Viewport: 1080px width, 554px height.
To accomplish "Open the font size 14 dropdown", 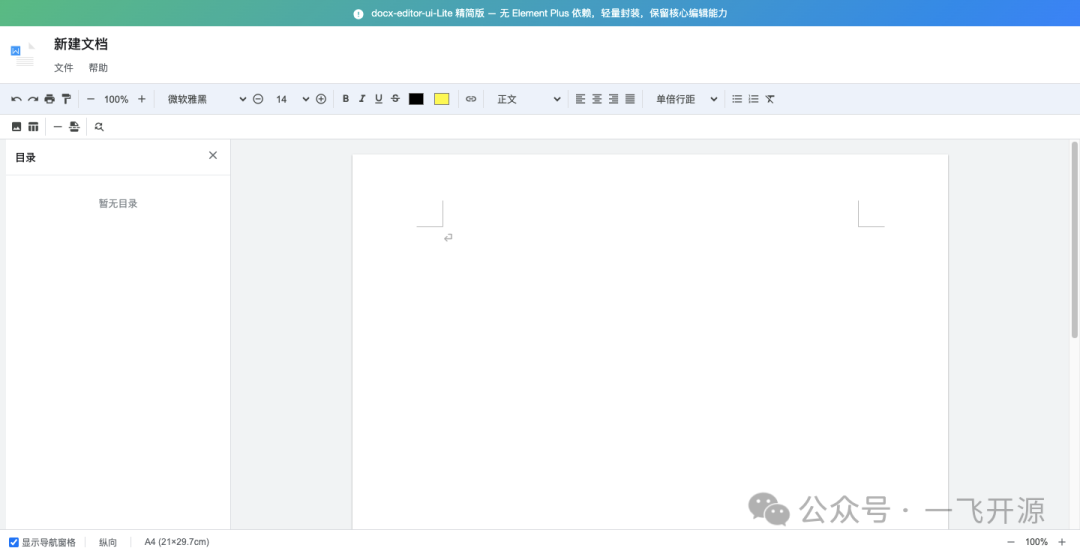I will 292,99.
